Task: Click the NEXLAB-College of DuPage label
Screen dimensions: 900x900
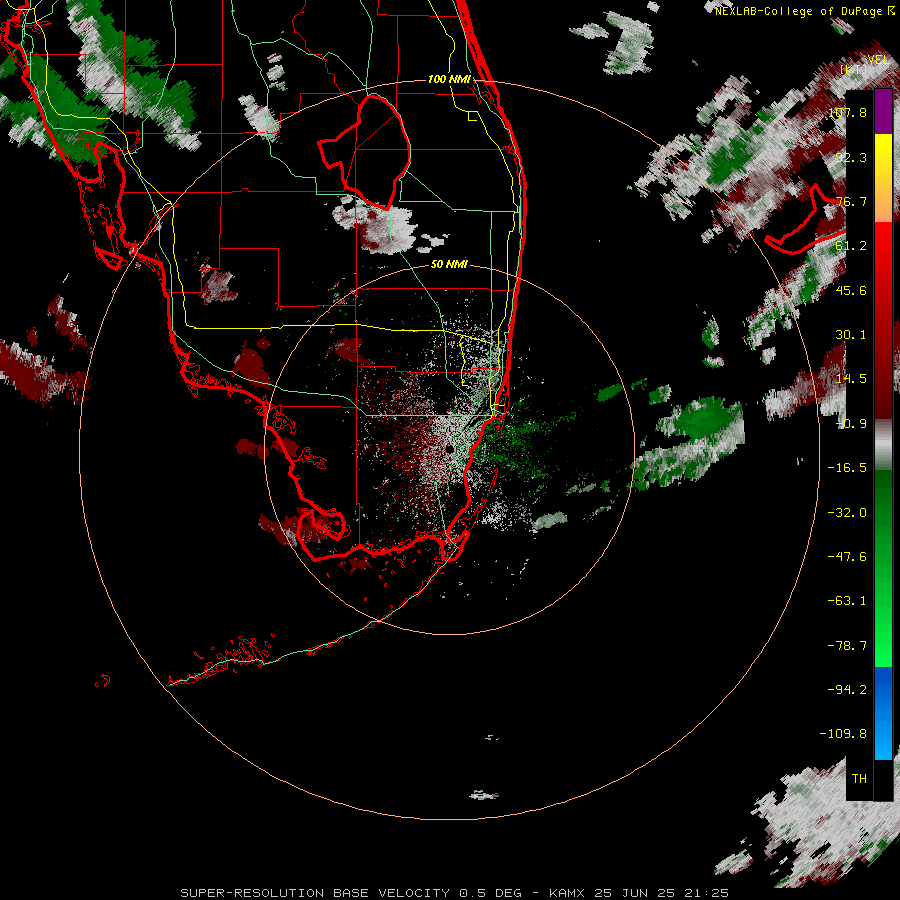Action: pos(805,11)
